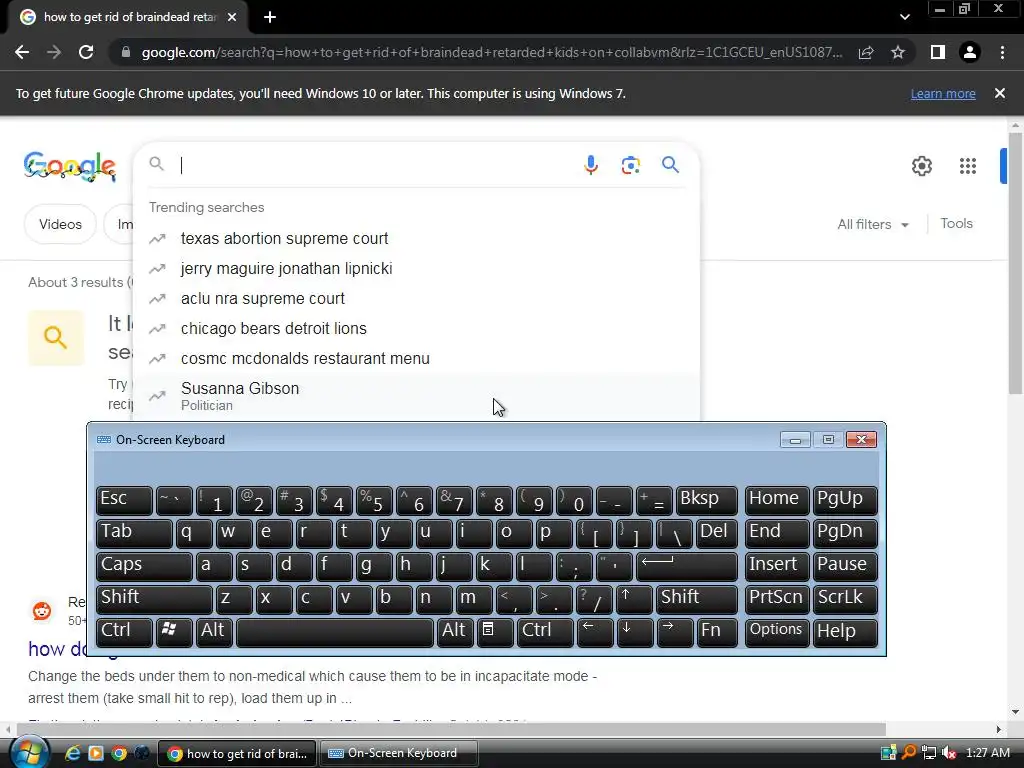The width and height of the screenshot is (1024, 768).
Task: Click the Esc key on keyboard
Action: click(124, 500)
